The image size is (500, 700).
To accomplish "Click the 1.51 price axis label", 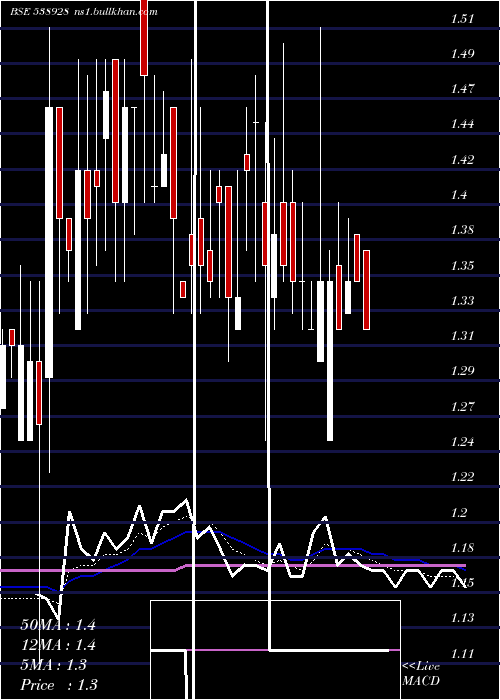I will (462, 19).
